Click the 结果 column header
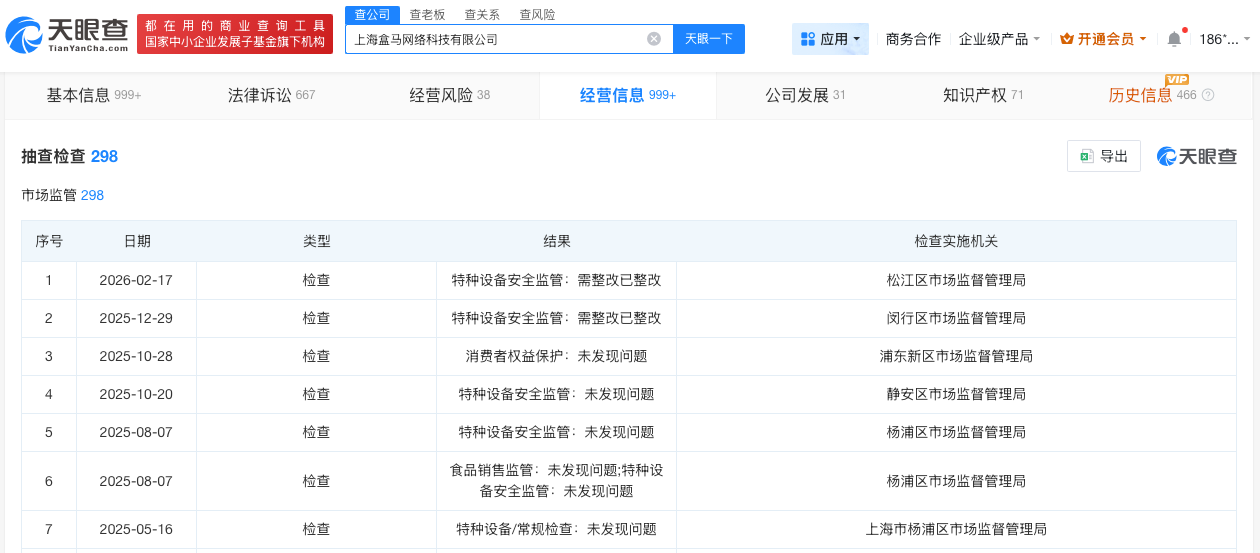The width and height of the screenshot is (1260, 553). [557, 241]
